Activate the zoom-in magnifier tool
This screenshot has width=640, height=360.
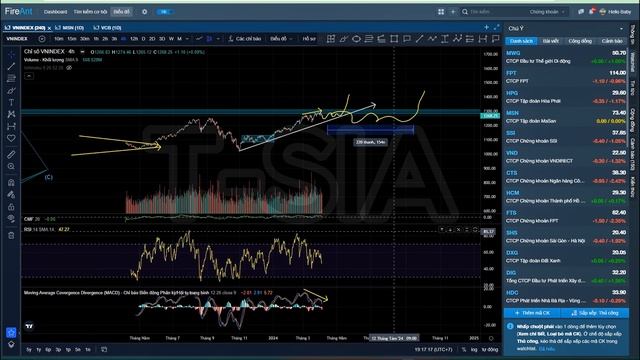point(11,166)
